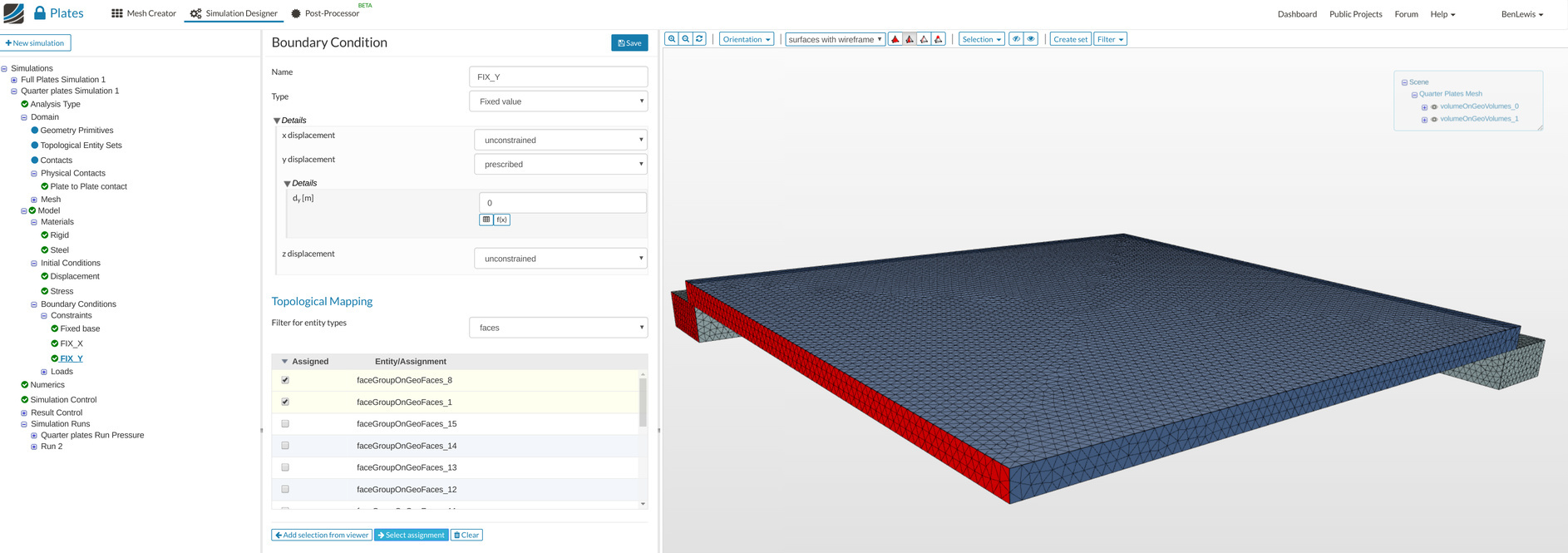Uncheck the faceGroupOnGeoFaces_8 checkbox

coord(285,380)
